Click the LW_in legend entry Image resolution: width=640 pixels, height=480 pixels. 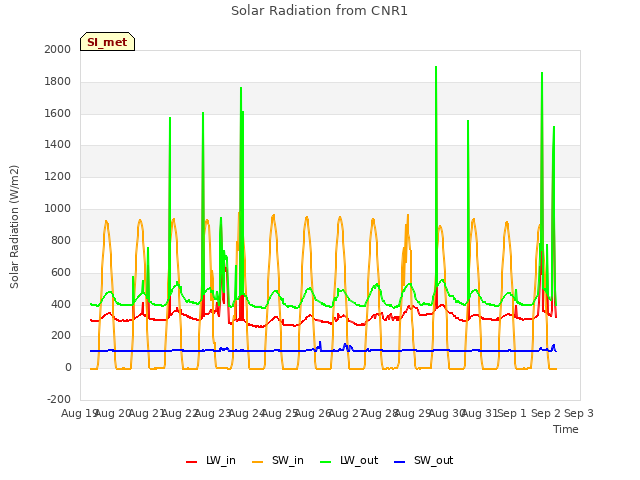point(211,460)
